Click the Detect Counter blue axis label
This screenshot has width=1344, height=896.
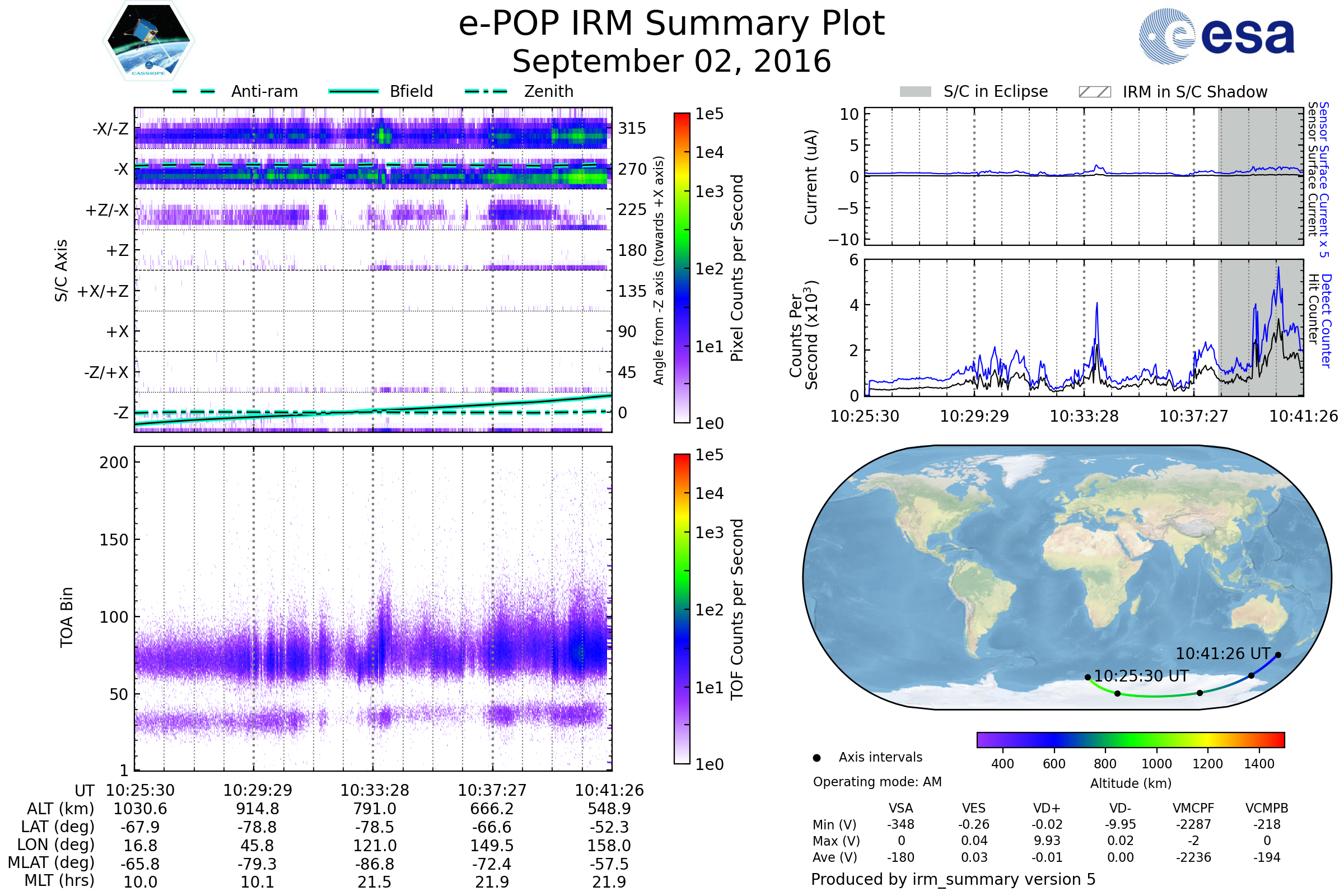pyautogui.click(x=1326, y=320)
